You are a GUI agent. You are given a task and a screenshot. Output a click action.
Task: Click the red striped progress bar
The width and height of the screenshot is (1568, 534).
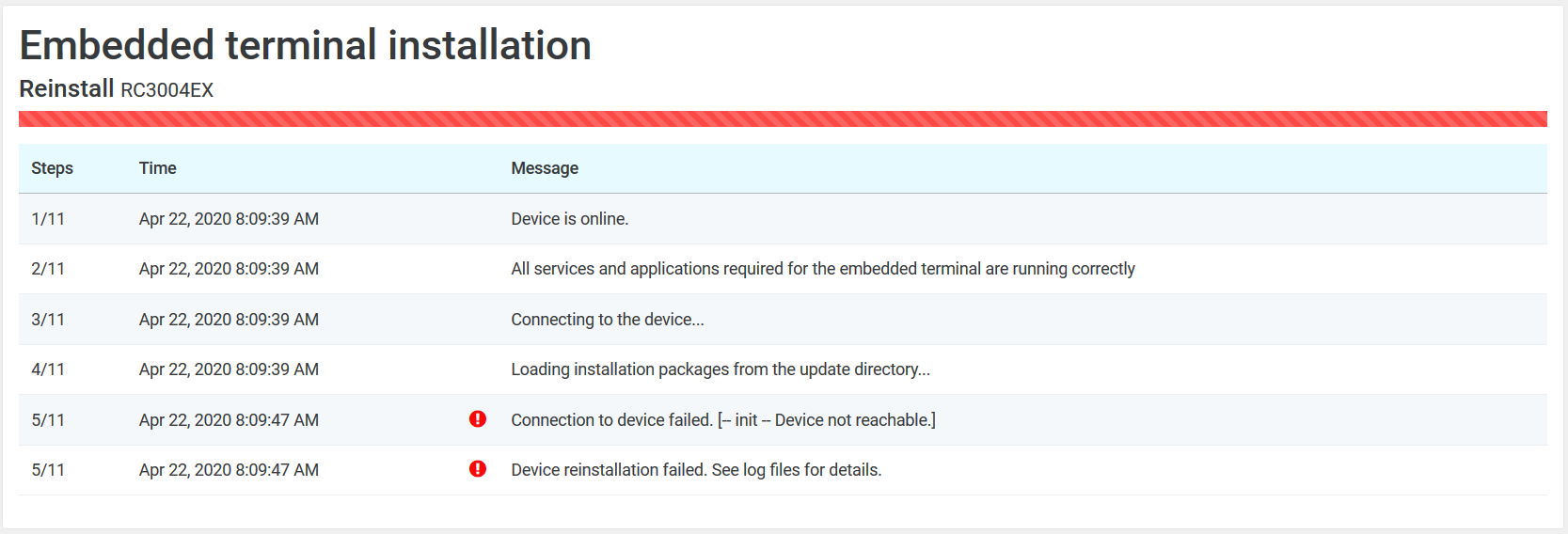click(x=783, y=119)
